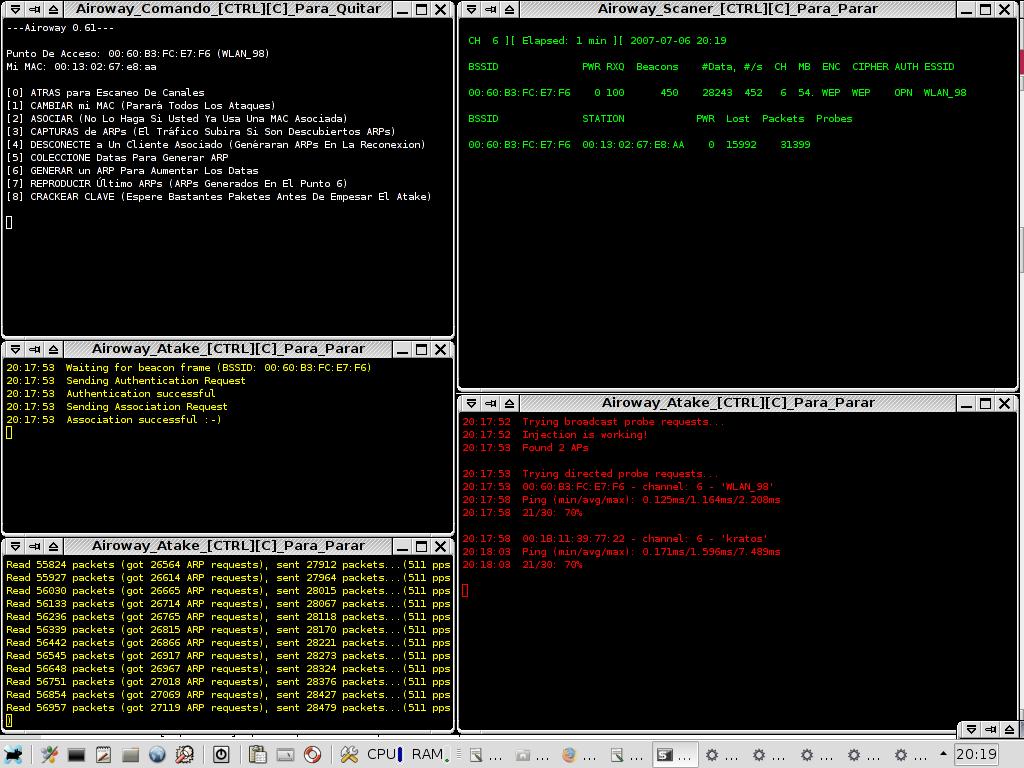
Task: Minimize the Airoway_Comando window
Action: (403, 10)
